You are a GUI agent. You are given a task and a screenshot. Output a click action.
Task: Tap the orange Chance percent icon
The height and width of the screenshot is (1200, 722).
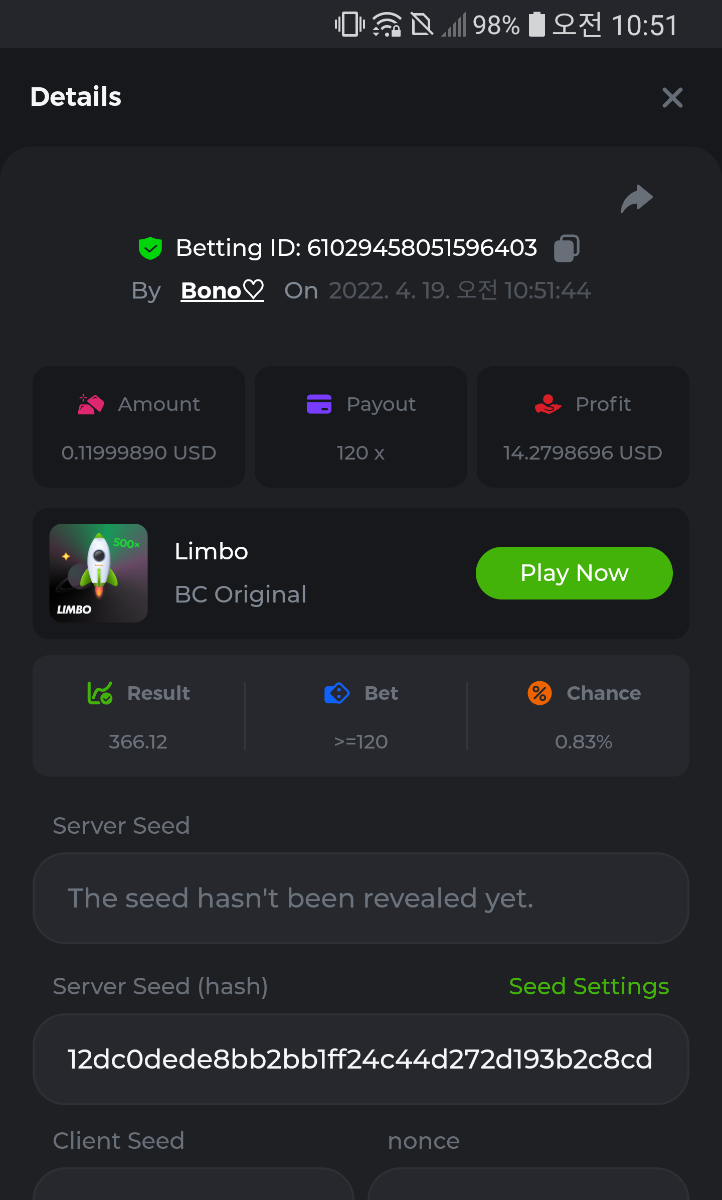pos(540,693)
